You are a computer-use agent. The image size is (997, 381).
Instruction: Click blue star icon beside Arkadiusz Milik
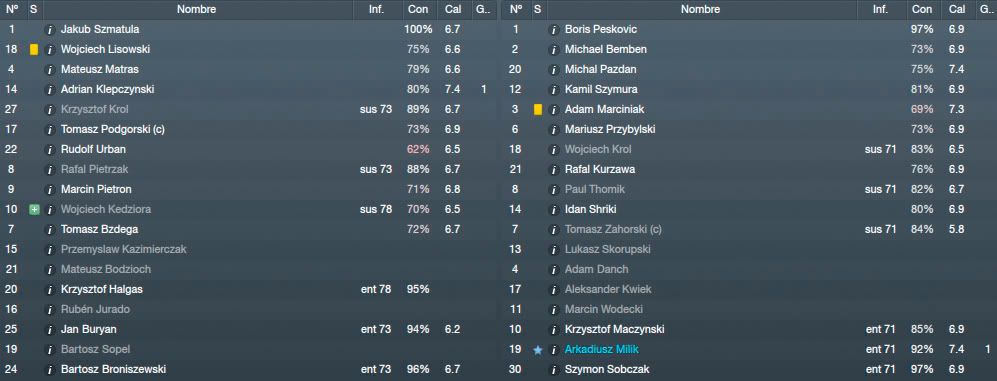click(538, 350)
